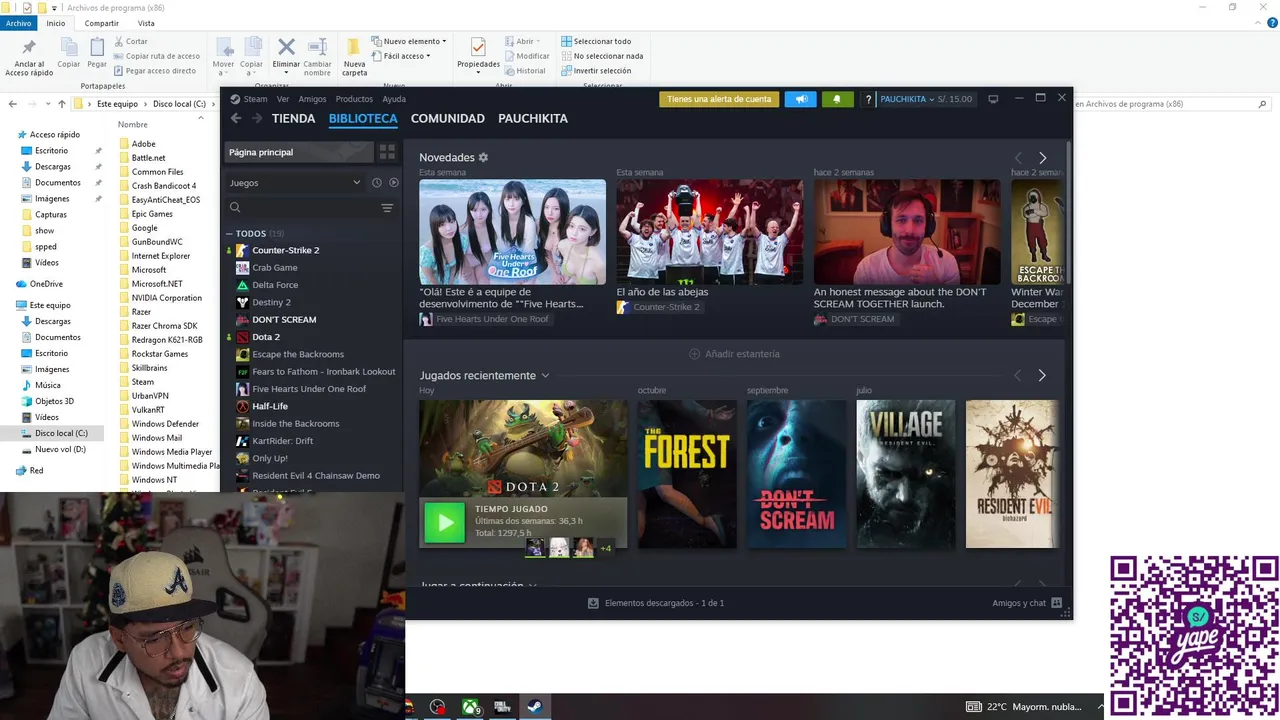Open the collections grid view icon
This screenshot has height=720, width=1280.
(387, 152)
